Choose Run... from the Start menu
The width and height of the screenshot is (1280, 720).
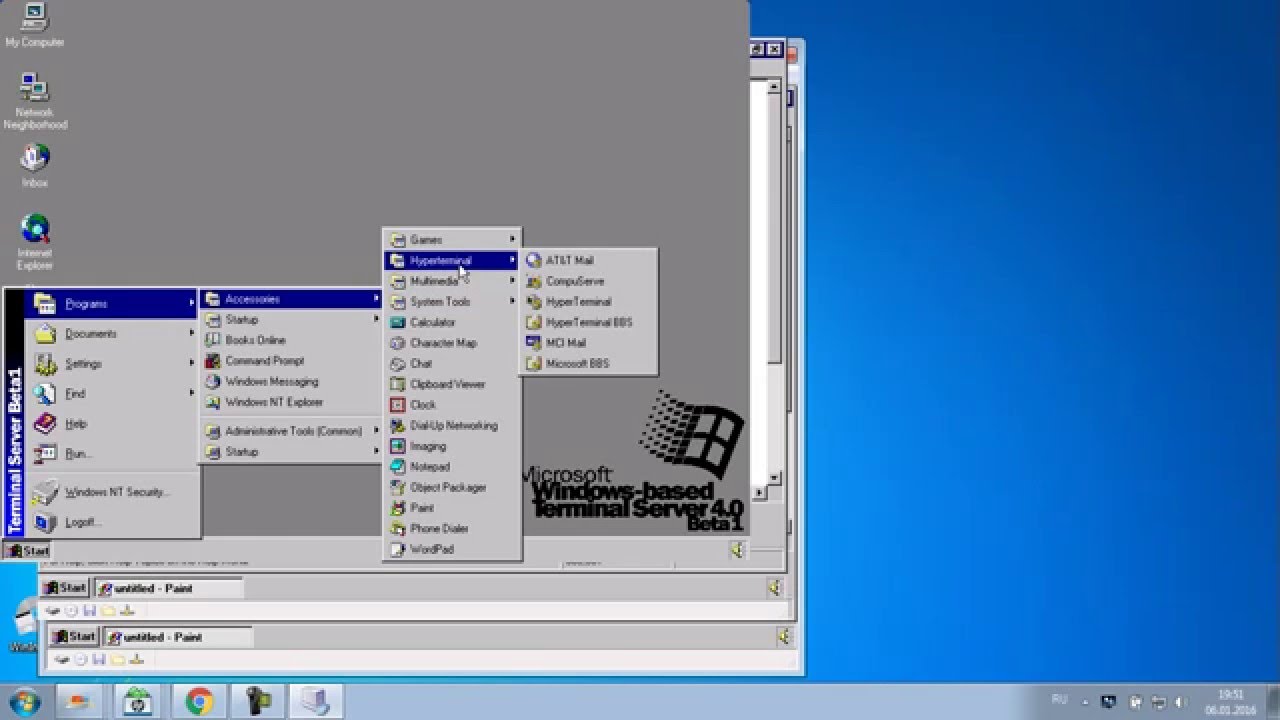coord(112,454)
